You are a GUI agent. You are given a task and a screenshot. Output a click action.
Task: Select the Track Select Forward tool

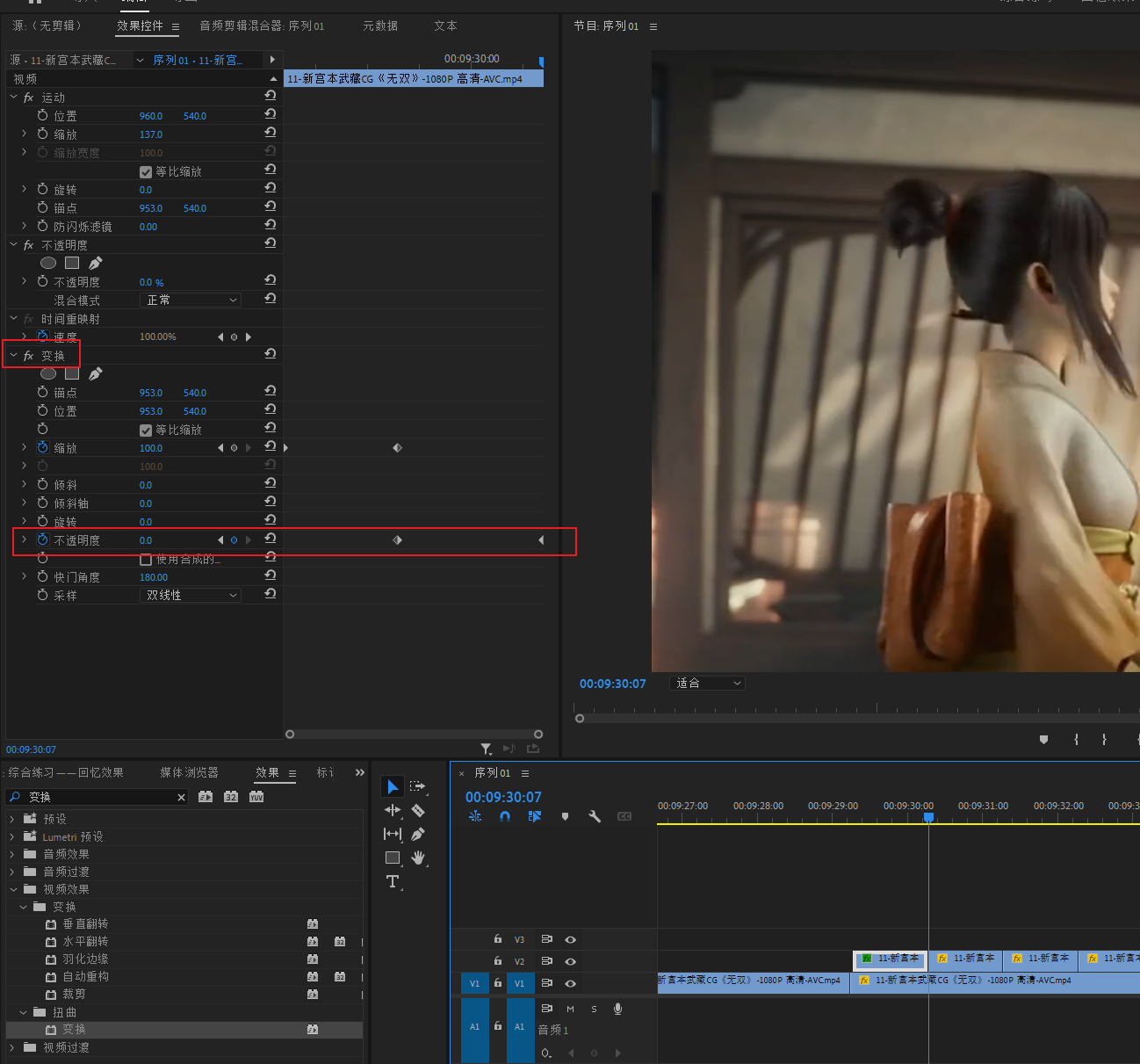tap(417, 786)
